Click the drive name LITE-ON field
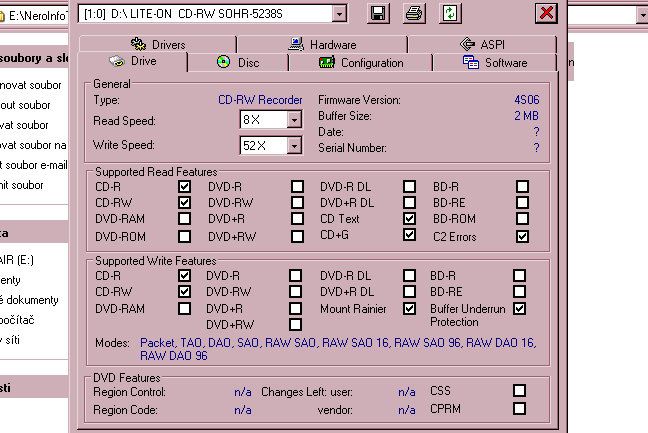Viewport: 648px width, 433px height. coord(205,14)
